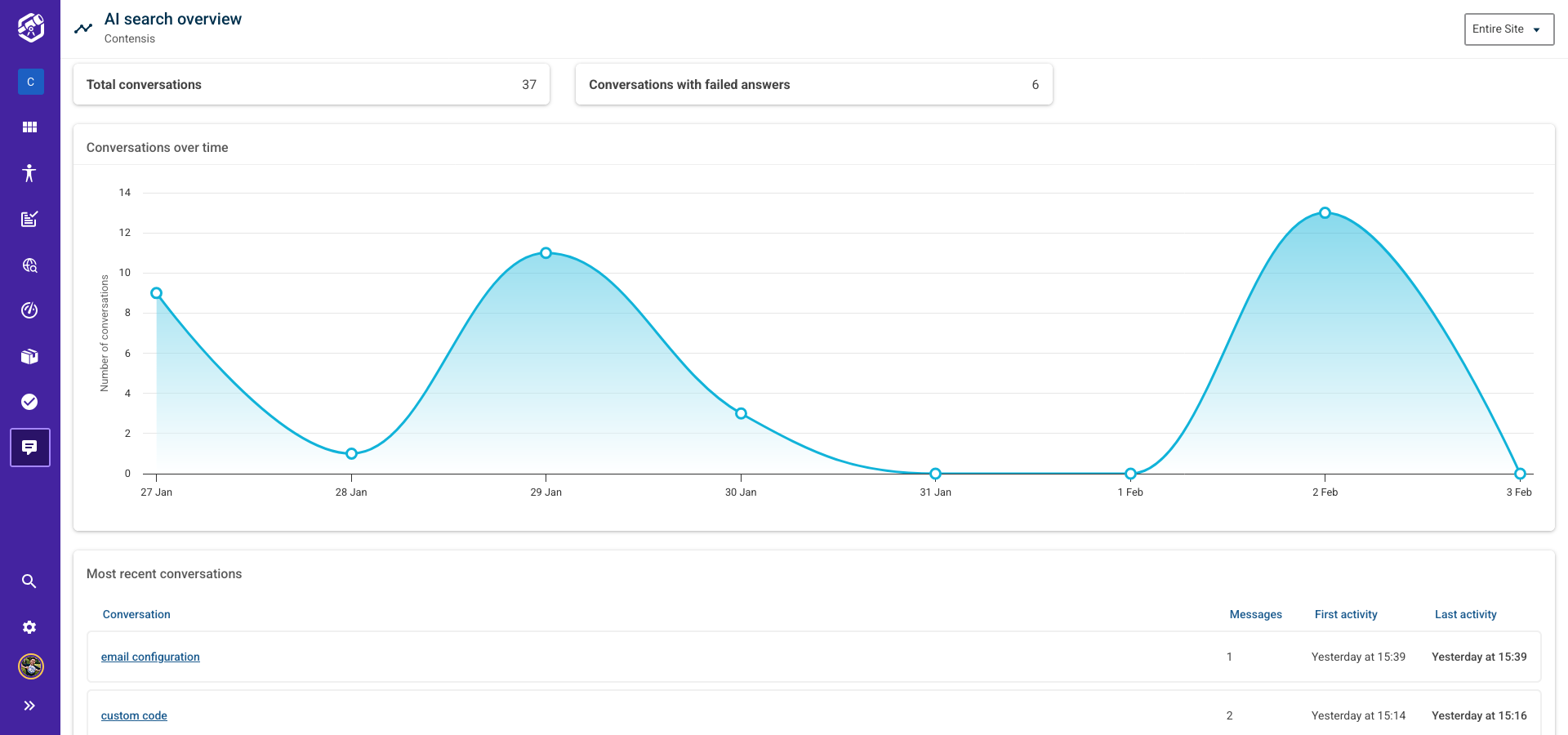This screenshot has width=1568, height=735.
Task: Sort by the Messages column header
Action: 1255,614
